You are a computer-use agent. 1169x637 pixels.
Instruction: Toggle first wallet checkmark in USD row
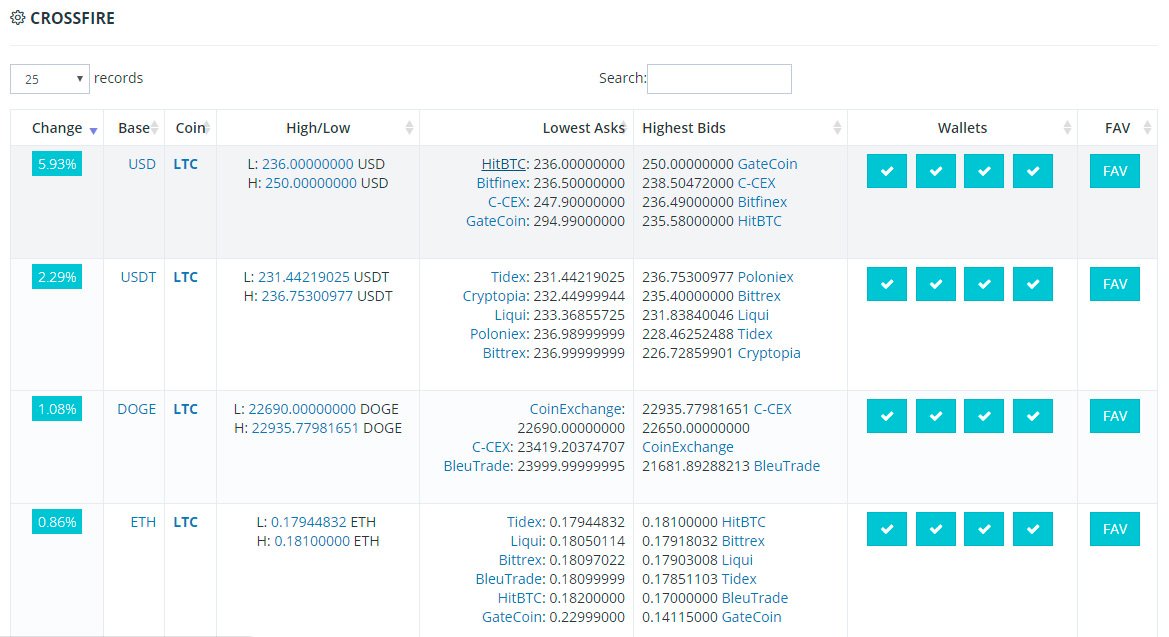[x=887, y=171]
